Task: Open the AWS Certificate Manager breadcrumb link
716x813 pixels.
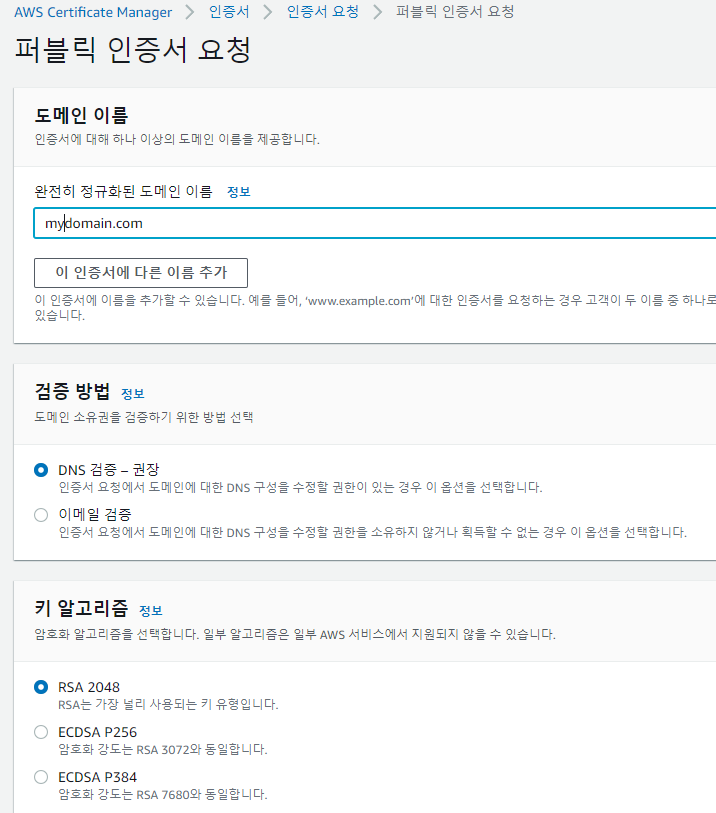Action: pos(93,12)
